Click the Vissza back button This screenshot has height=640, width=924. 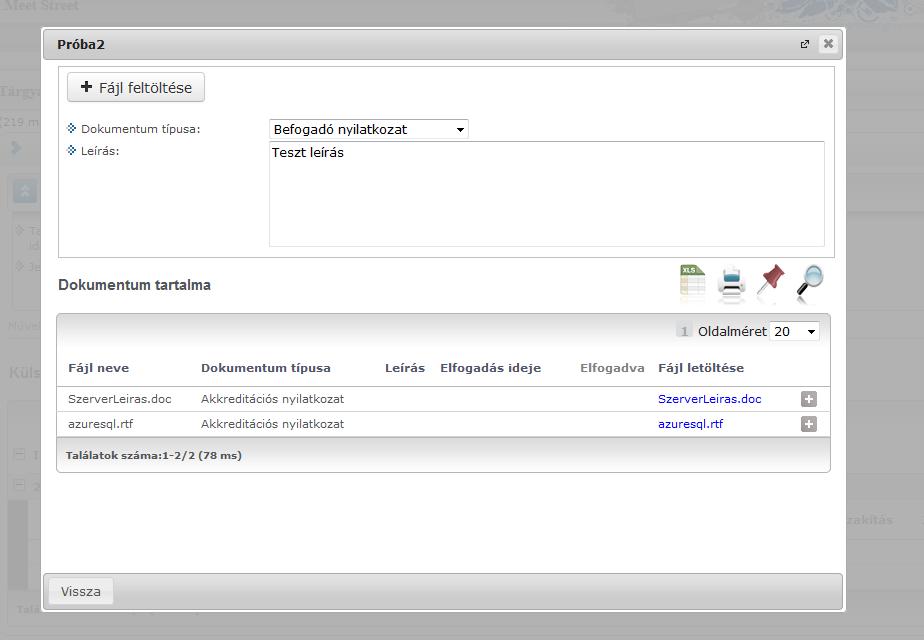(81, 591)
